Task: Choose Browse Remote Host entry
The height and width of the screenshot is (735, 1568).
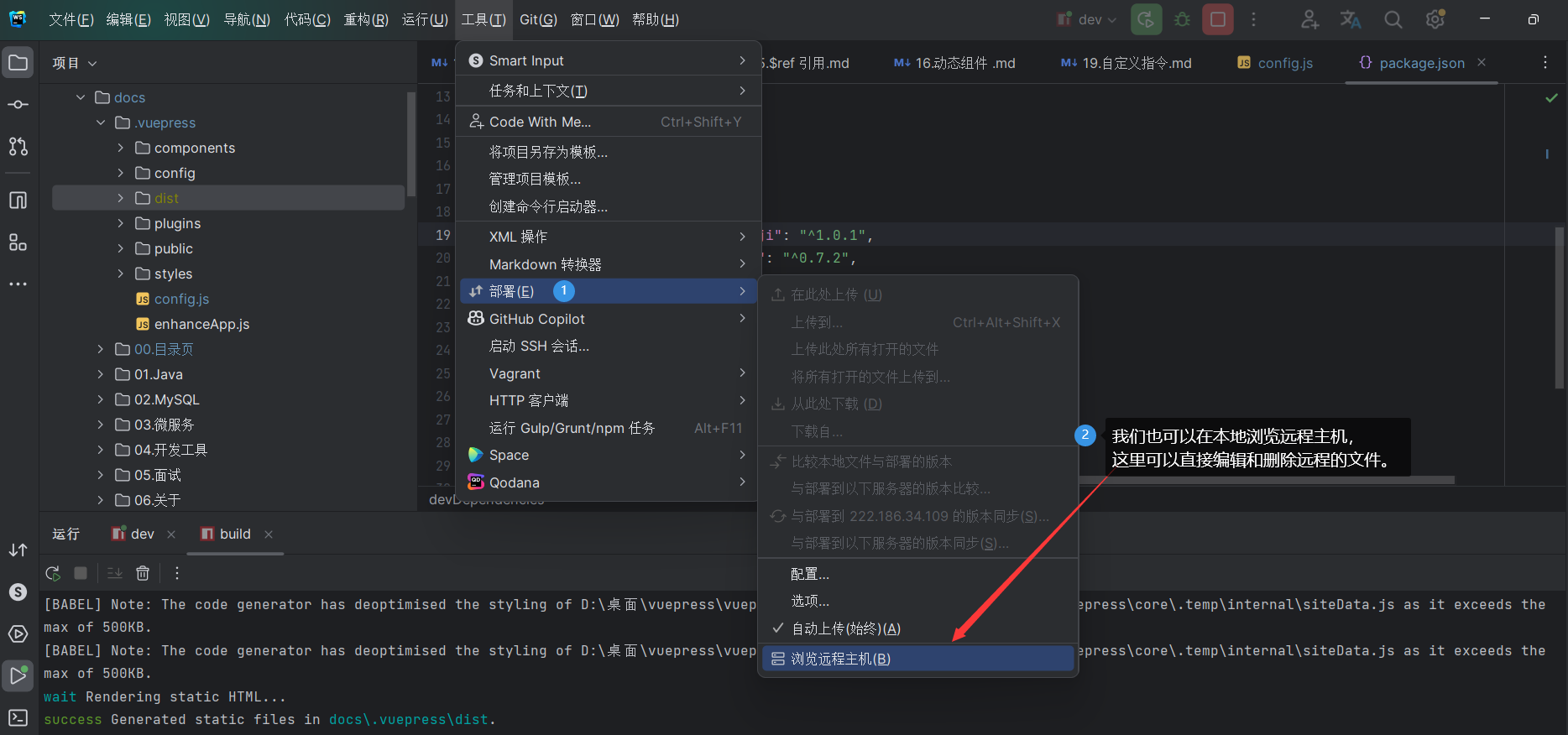Action: [918, 659]
